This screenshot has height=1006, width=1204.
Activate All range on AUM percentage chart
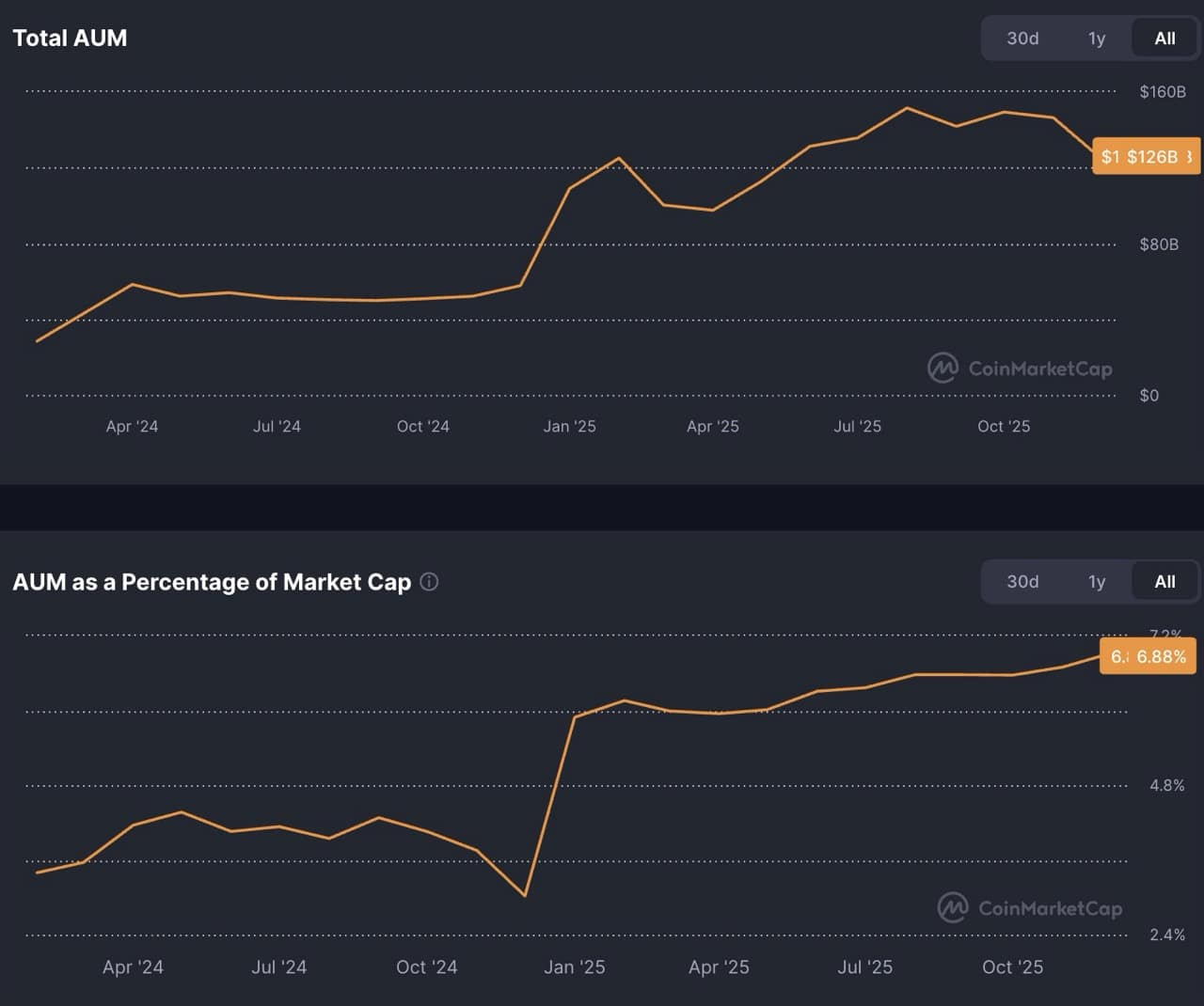pyautogui.click(x=1164, y=582)
